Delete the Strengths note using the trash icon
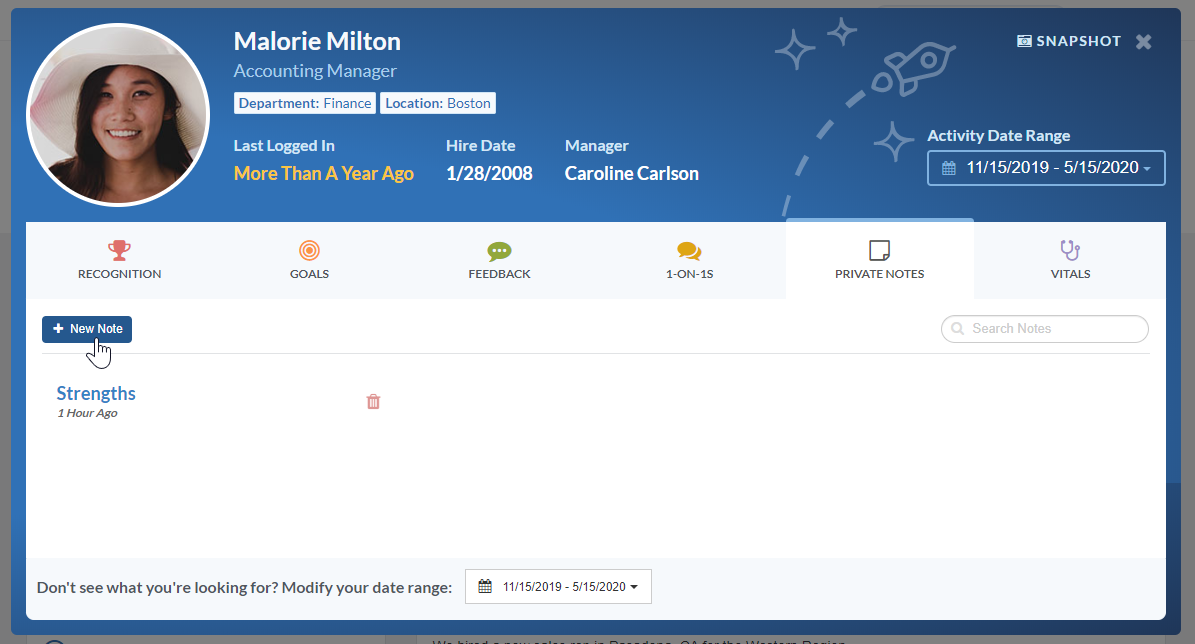Image resolution: width=1195 pixels, height=644 pixels. tap(373, 401)
